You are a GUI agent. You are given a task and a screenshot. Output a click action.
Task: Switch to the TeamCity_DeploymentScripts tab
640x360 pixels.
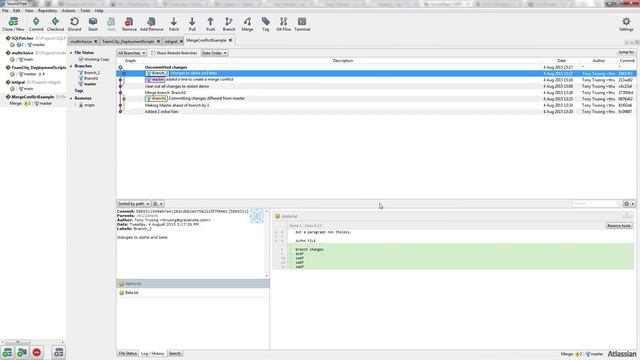click(128, 42)
